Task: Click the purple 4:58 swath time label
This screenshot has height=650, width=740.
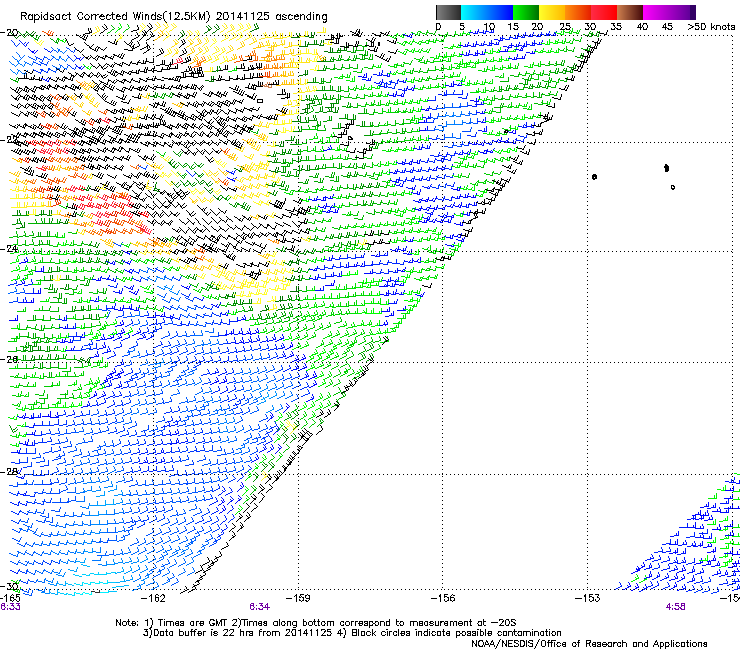Action: point(675,607)
